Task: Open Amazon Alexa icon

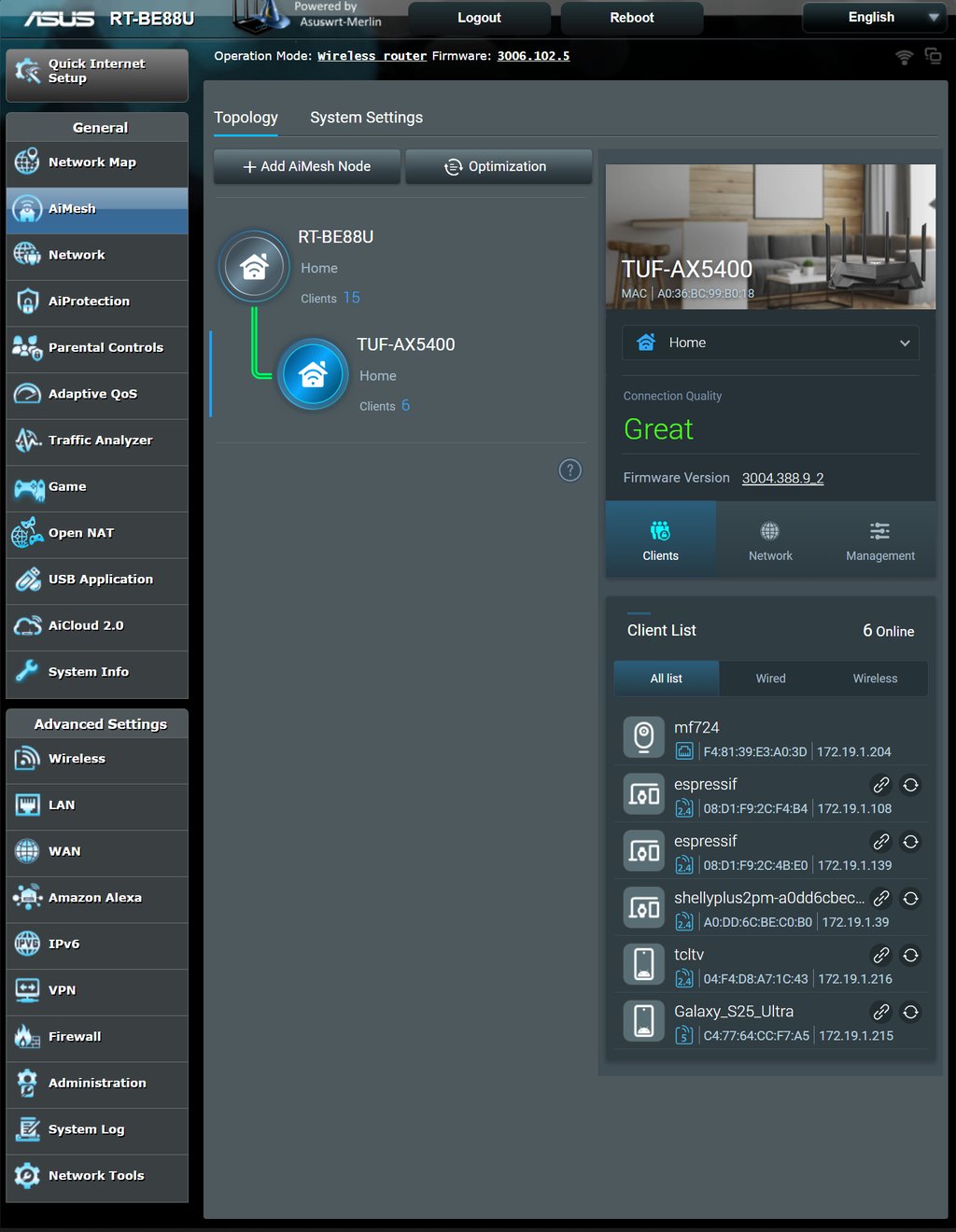Action: coord(27,897)
